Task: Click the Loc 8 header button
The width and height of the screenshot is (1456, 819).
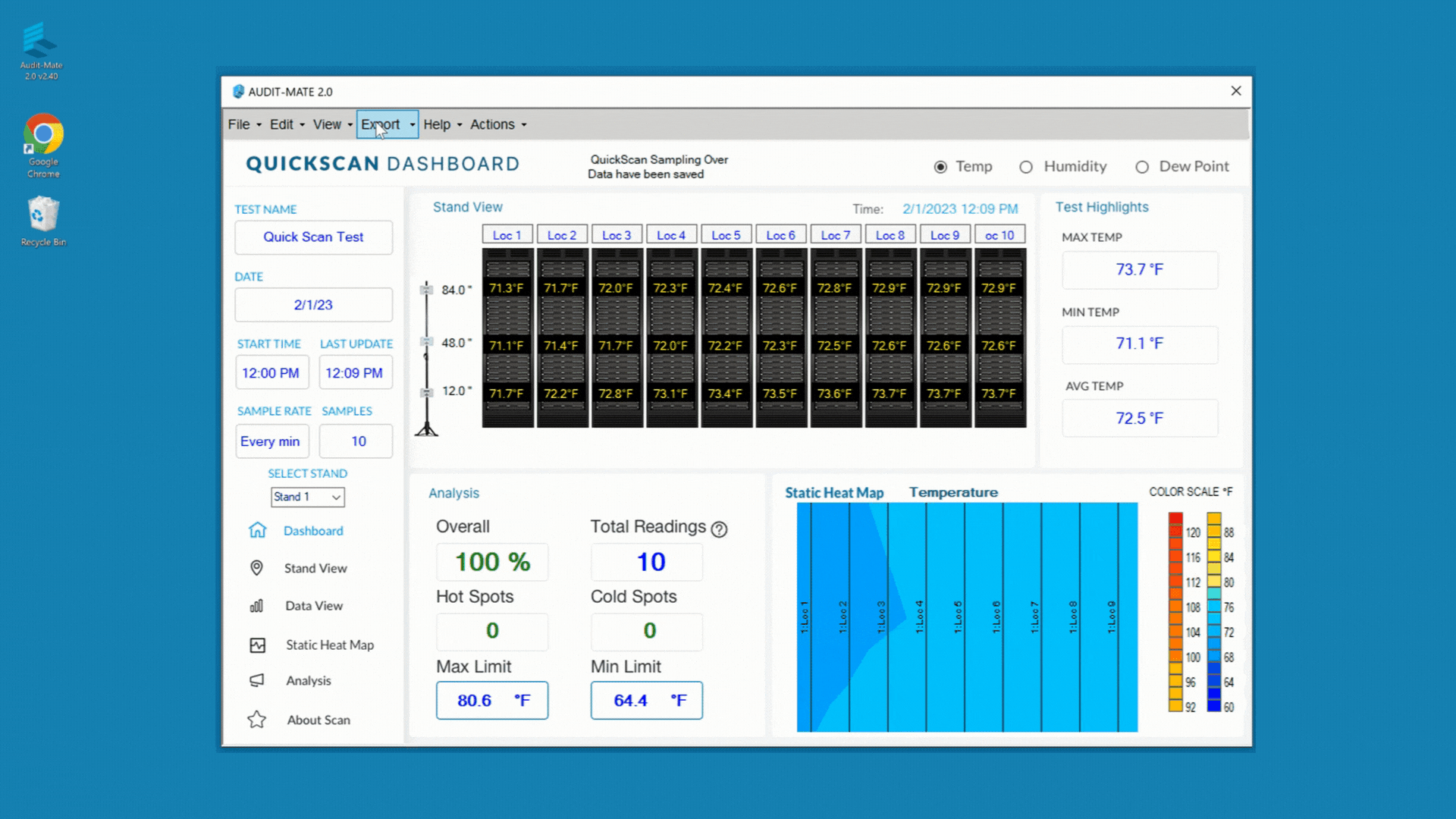Action: pos(890,235)
